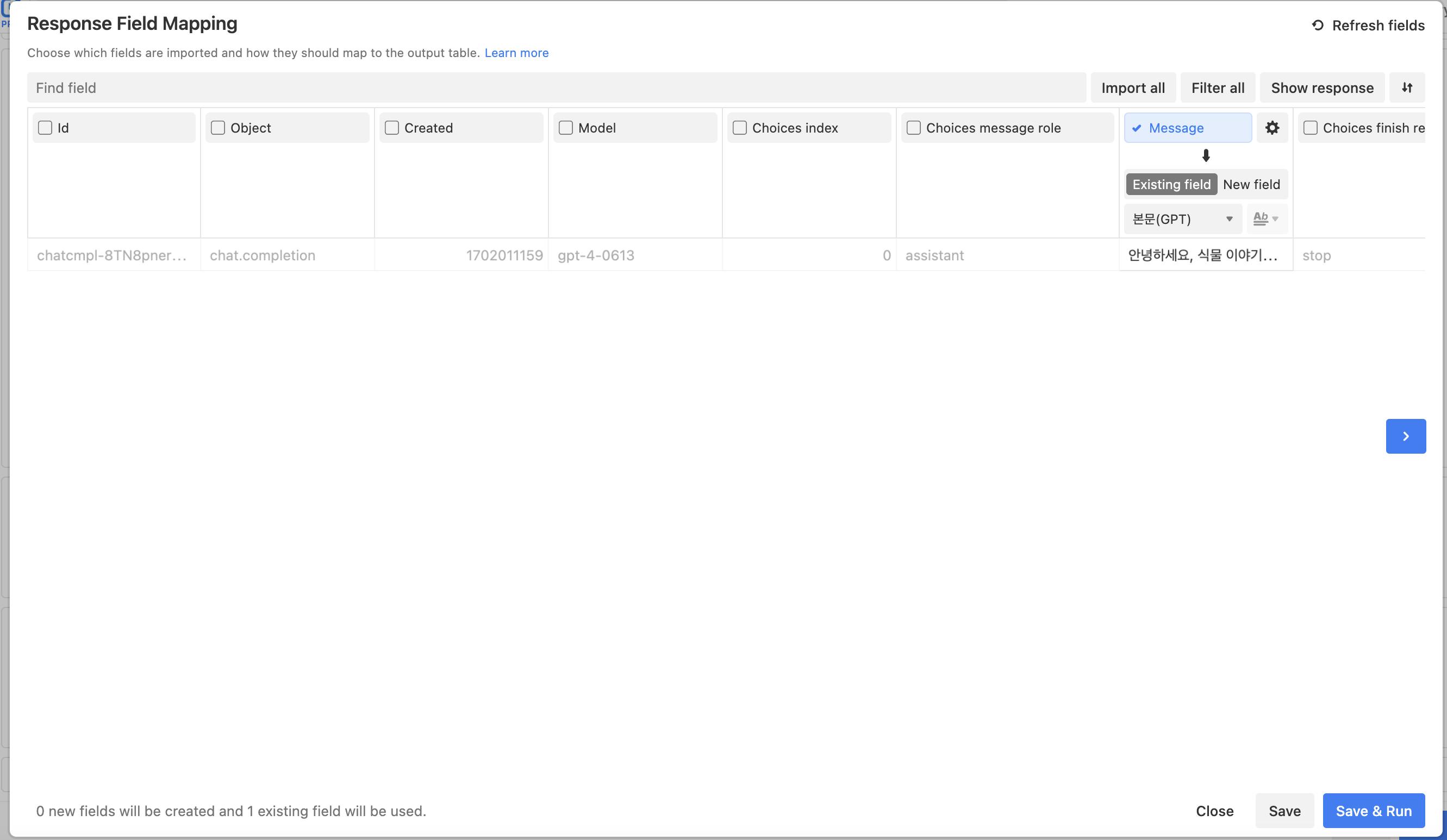Tick the Object field checkbox

(x=217, y=127)
